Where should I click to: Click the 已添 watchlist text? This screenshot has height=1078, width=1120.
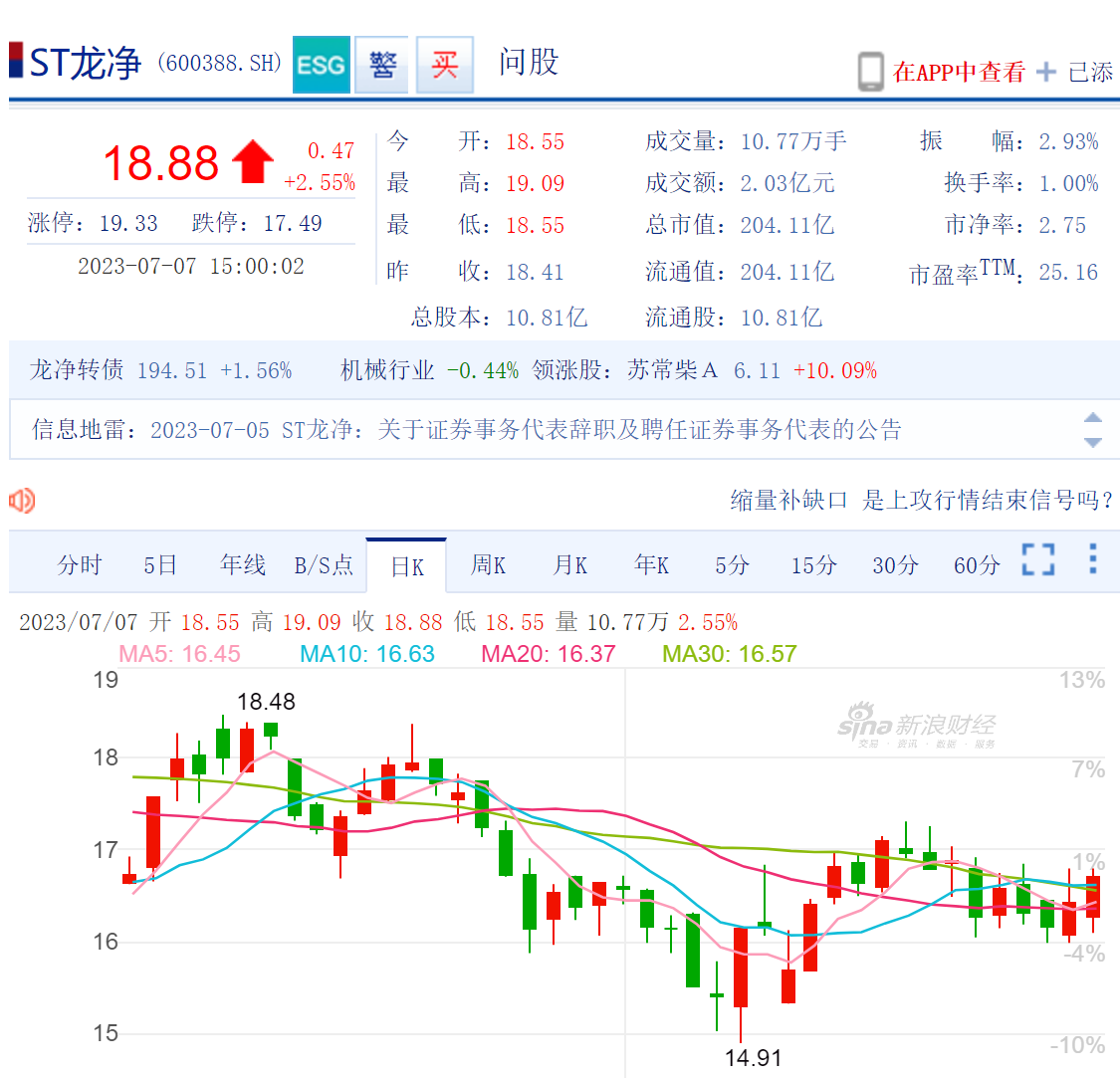pos(1090,72)
